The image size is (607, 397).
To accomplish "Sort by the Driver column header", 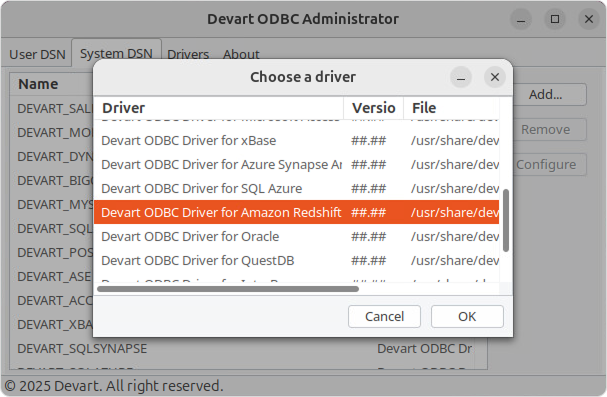I will point(219,108).
